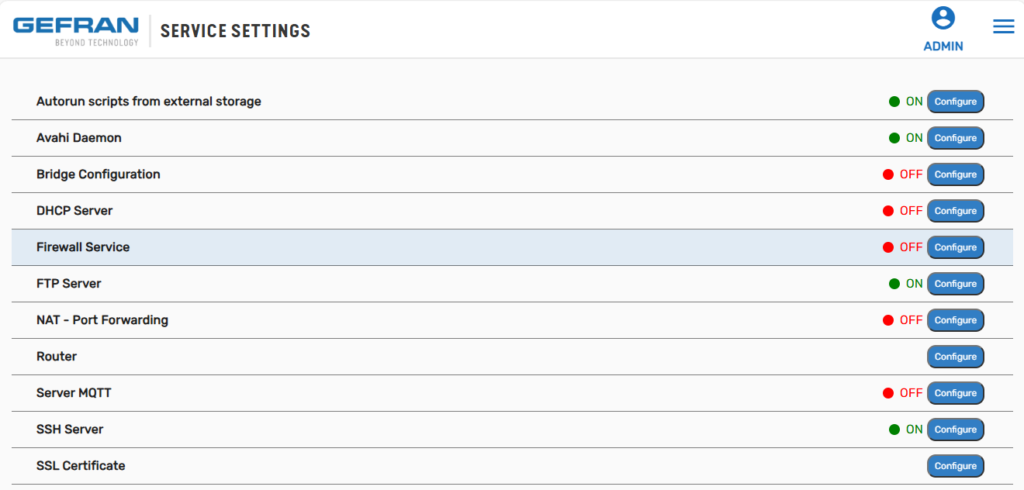This screenshot has width=1024, height=490.
Task: Click the GEFRAN logo
Action: [x=76, y=31]
